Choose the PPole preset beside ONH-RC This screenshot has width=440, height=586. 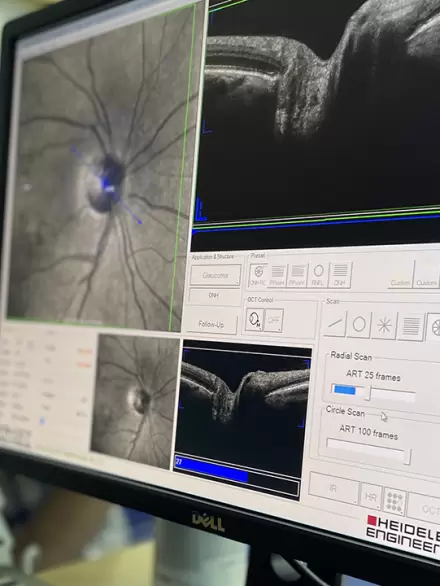[277, 275]
